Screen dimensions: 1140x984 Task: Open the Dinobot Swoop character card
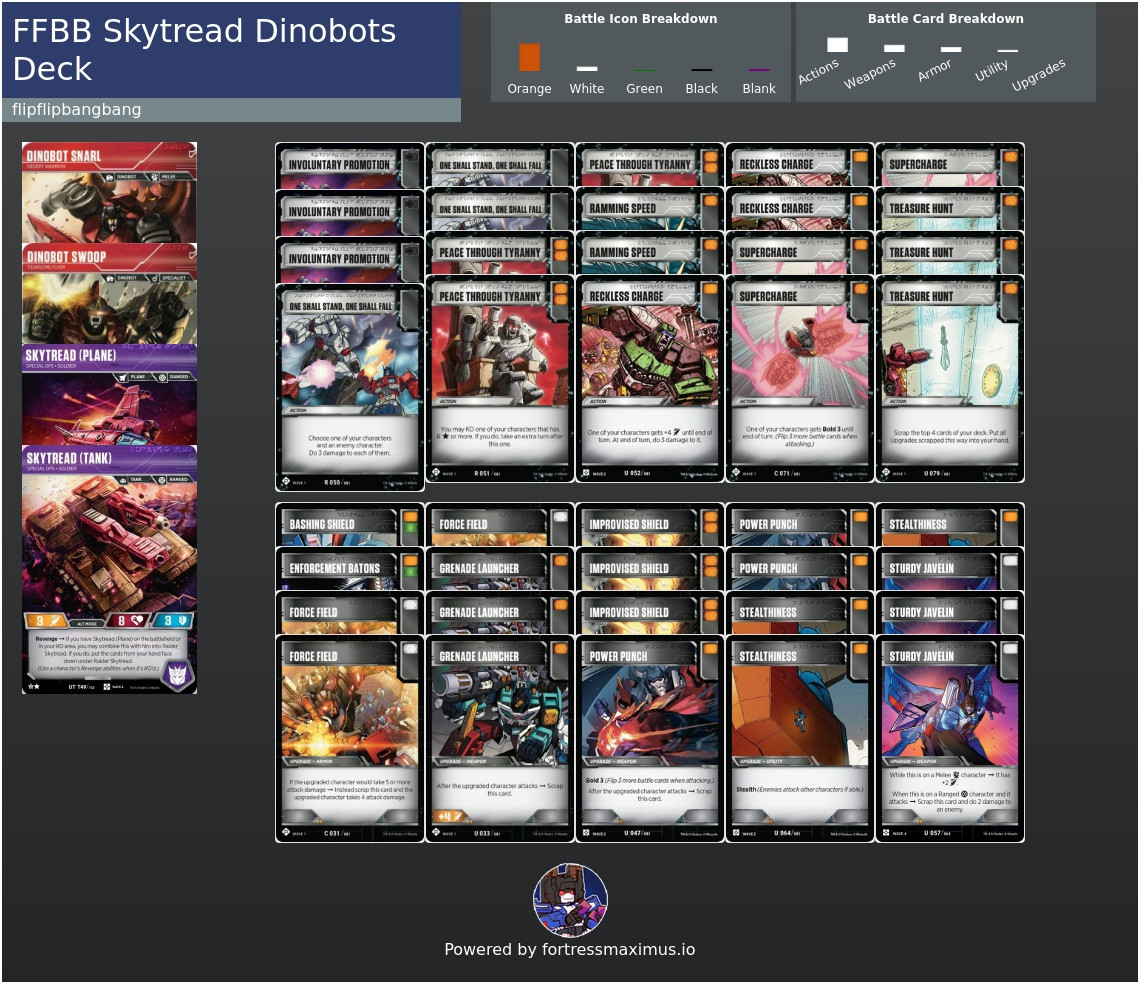click(x=109, y=293)
